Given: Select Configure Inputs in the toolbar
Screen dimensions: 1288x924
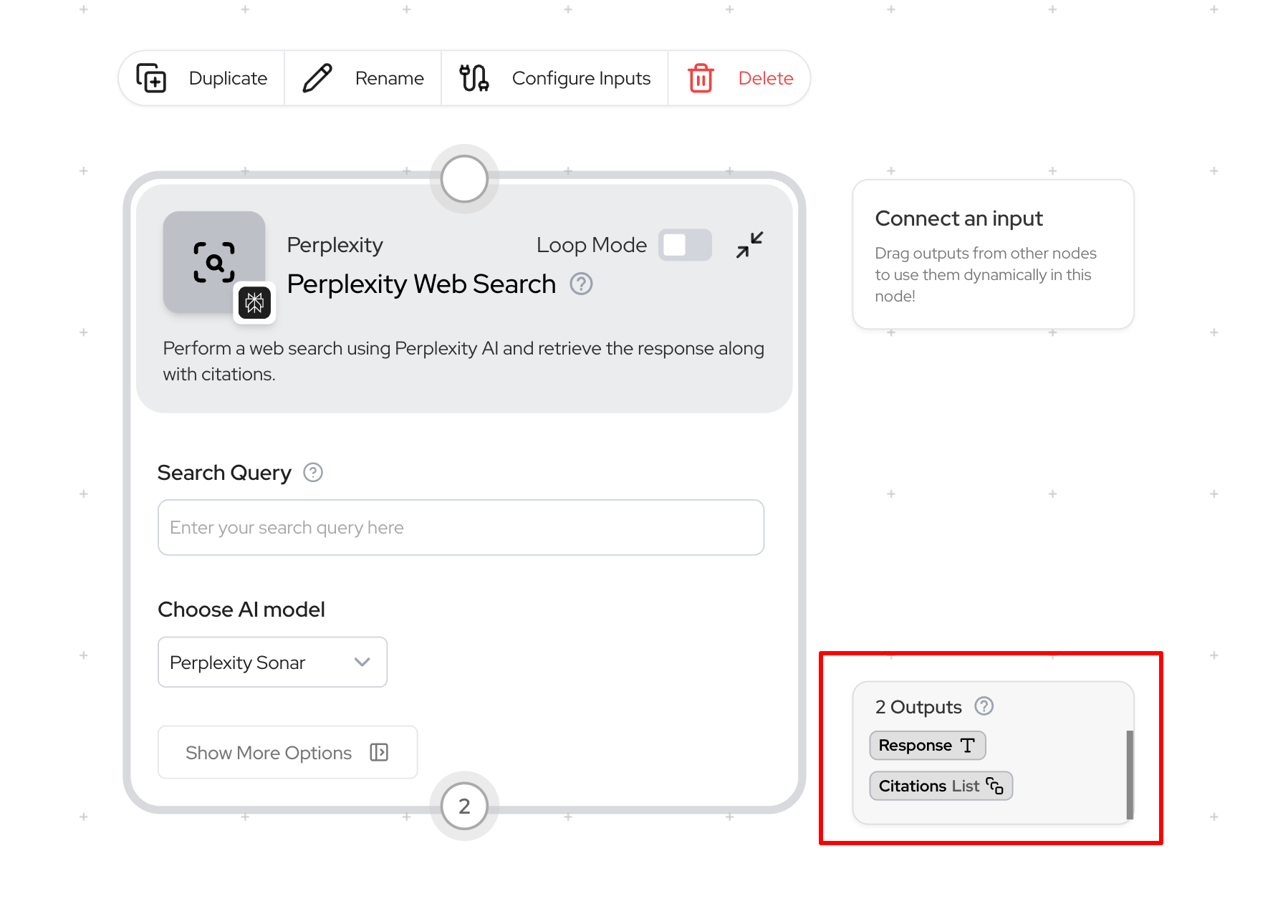Looking at the screenshot, I should point(555,78).
